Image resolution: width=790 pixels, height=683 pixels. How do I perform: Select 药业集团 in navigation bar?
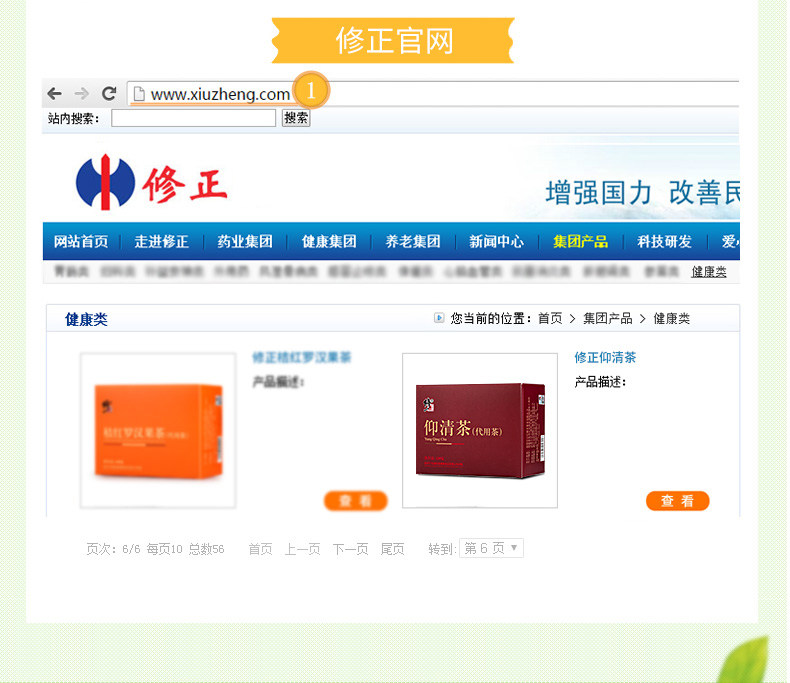pos(245,242)
